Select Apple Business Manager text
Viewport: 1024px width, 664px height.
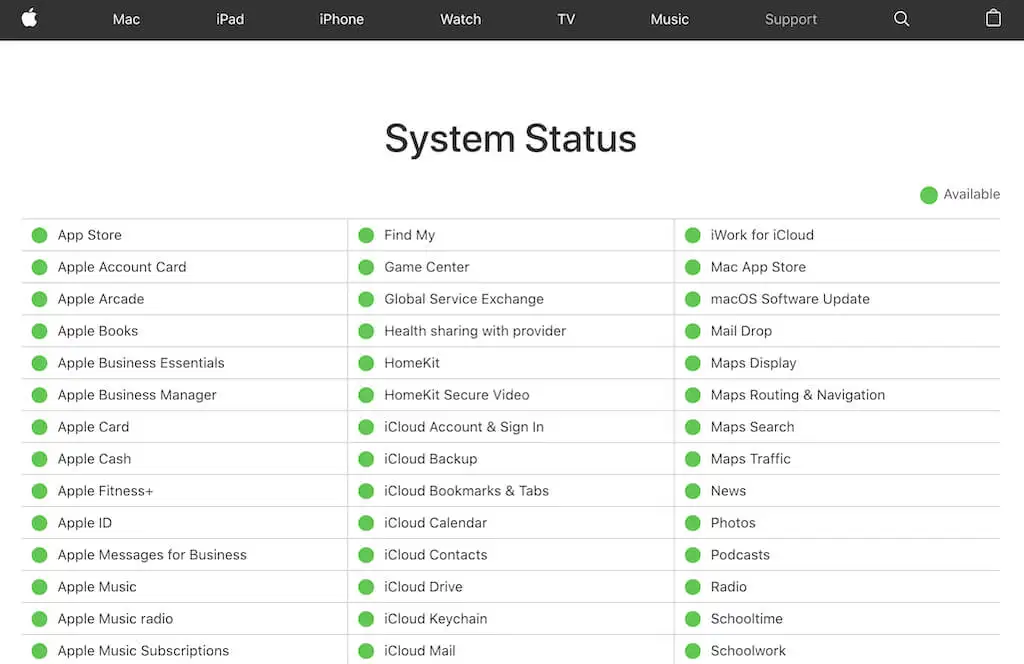tap(136, 395)
